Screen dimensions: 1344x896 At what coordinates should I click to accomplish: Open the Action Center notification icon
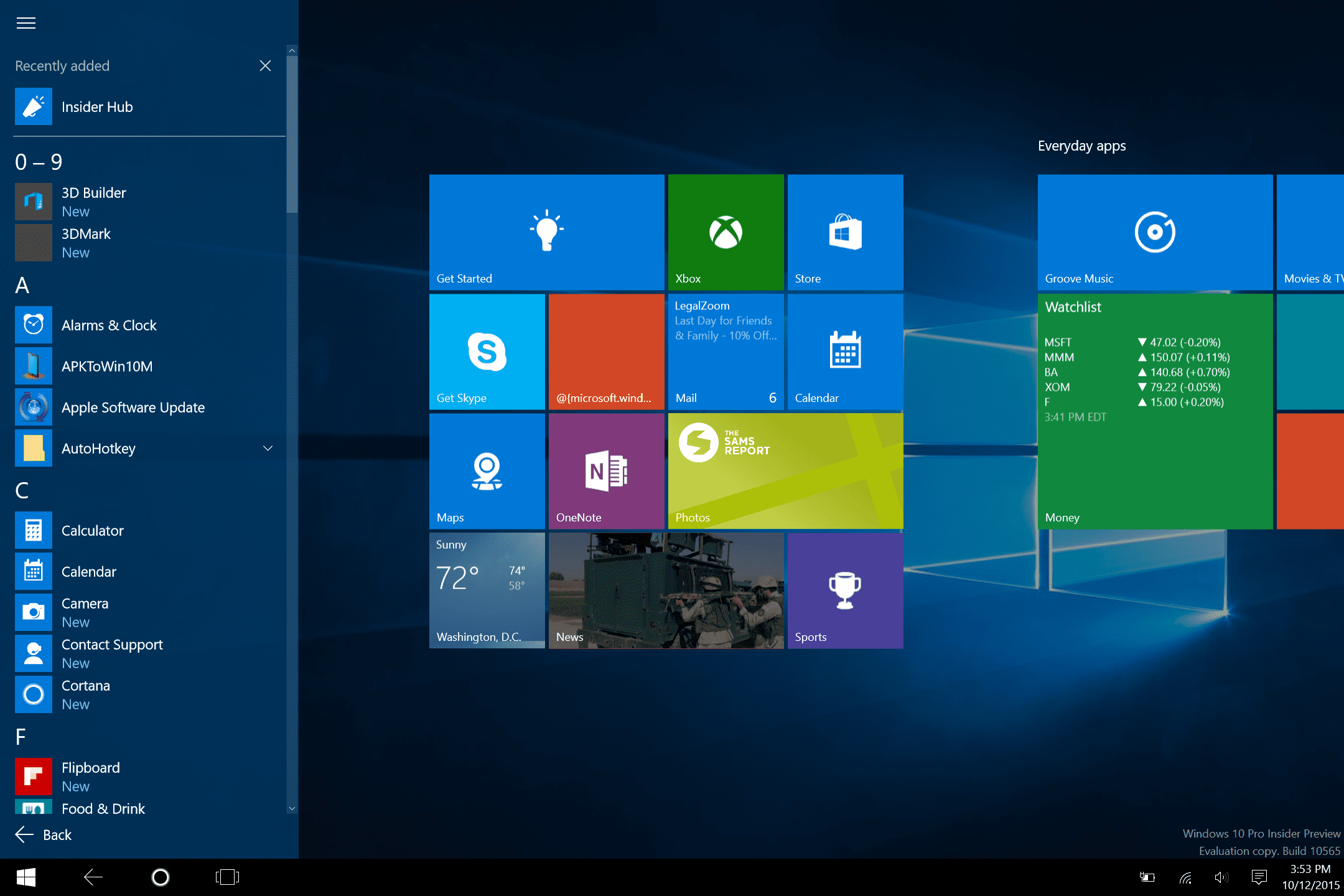[x=1259, y=877]
